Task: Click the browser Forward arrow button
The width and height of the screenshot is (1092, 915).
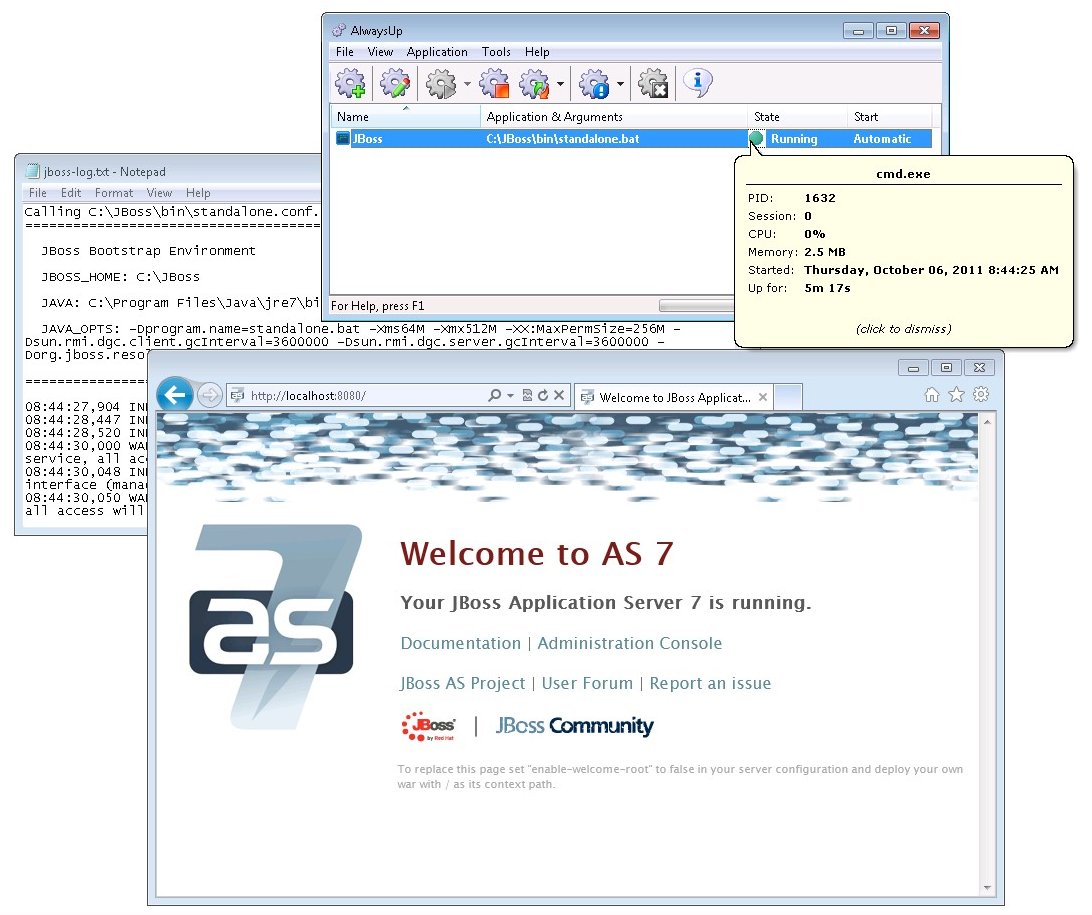Action: click(209, 396)
